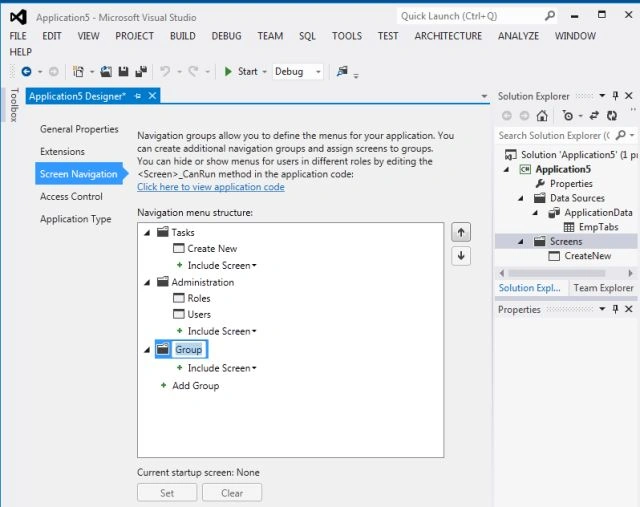Viewport: 640px width, 507px height.
Task: Collapse the Administration navigation group
Action: coord(147,282)
